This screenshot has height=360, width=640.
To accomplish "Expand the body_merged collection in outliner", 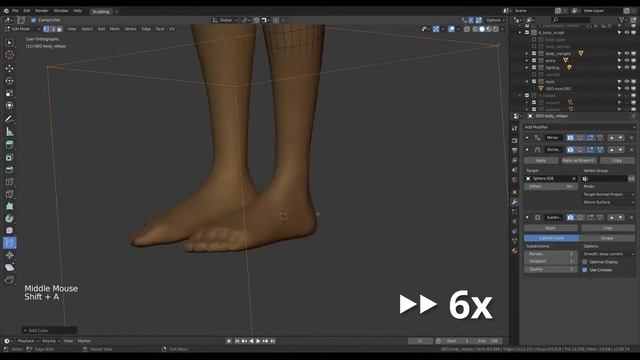I will pyautogui.click(x=527, y=53).
